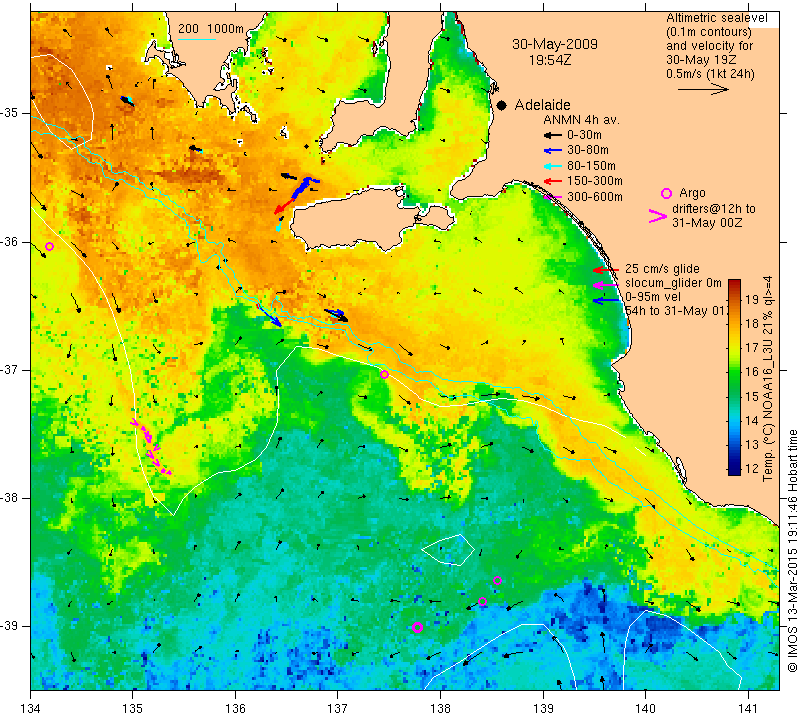Click the ANMN 4h av. legend heading
Viewport: 800px width, 720px height.
pos(581,120)
